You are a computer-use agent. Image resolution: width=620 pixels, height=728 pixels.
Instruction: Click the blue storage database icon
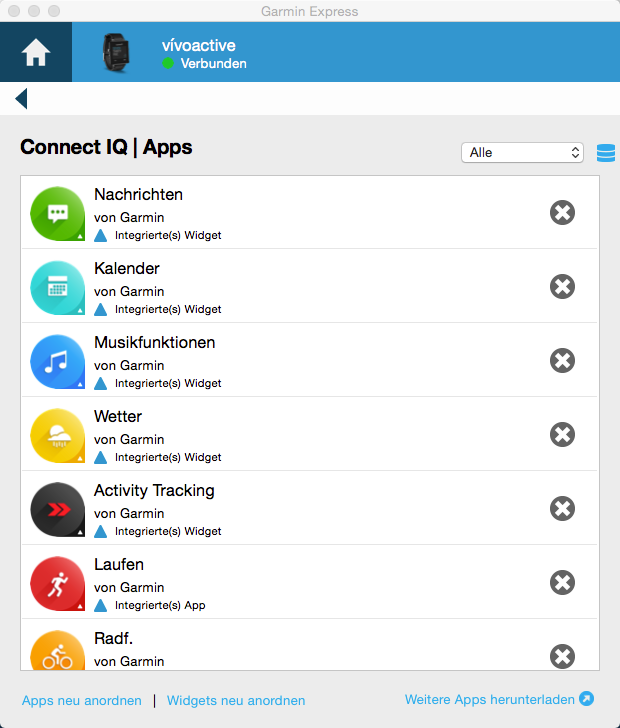[605, 152]
